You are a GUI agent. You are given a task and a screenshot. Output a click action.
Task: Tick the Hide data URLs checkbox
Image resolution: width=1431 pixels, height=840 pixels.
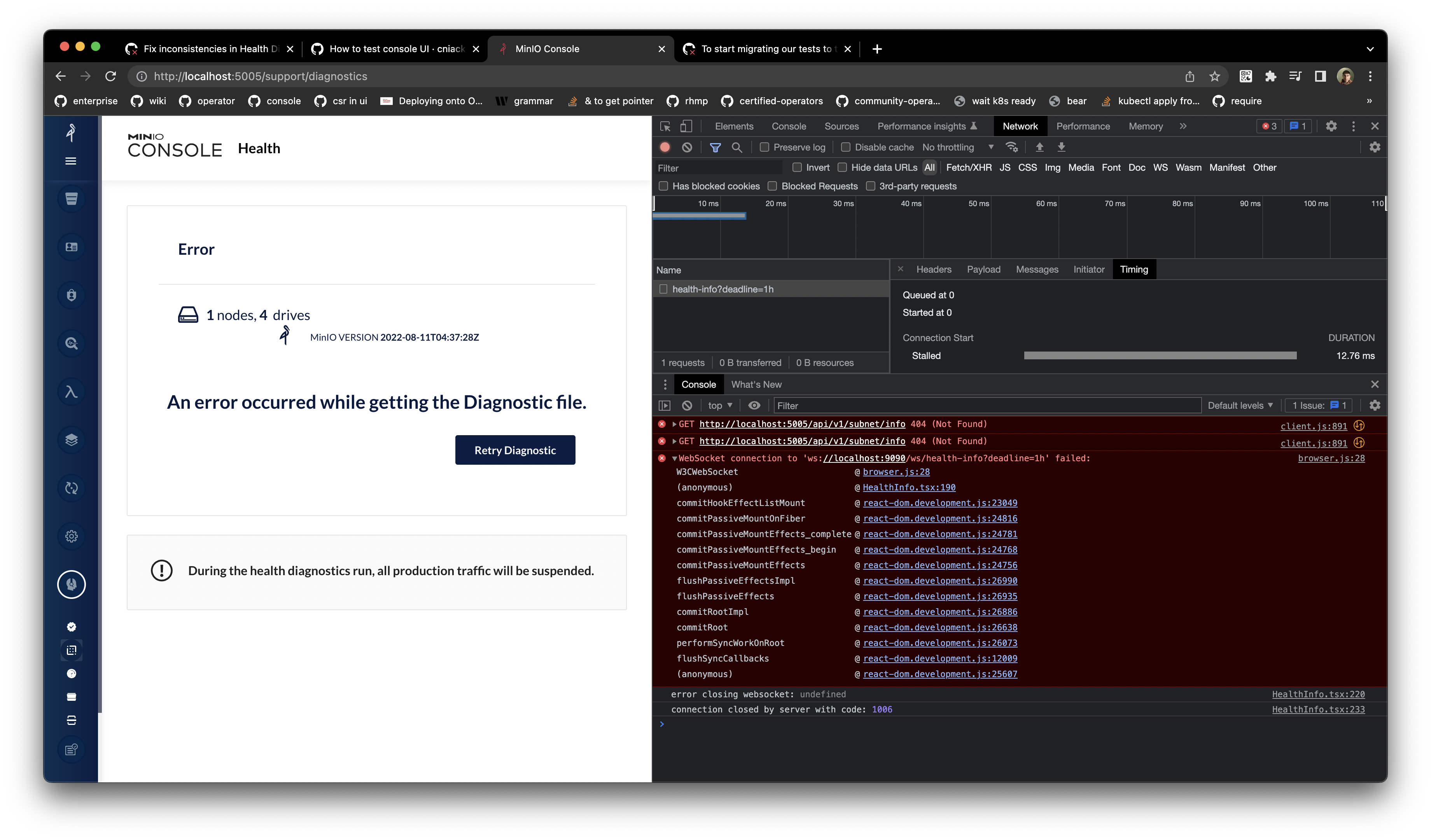click(x=842, y=168)
